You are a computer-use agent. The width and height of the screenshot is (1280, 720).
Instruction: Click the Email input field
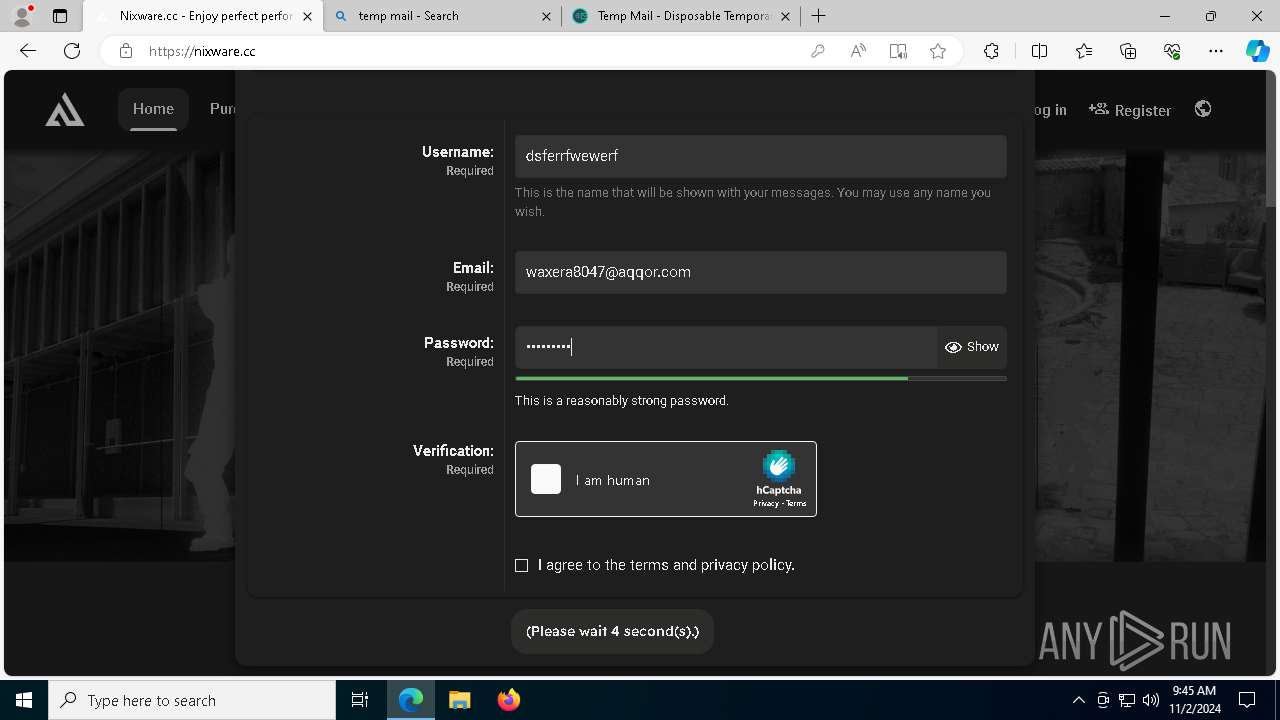[760, 272]
